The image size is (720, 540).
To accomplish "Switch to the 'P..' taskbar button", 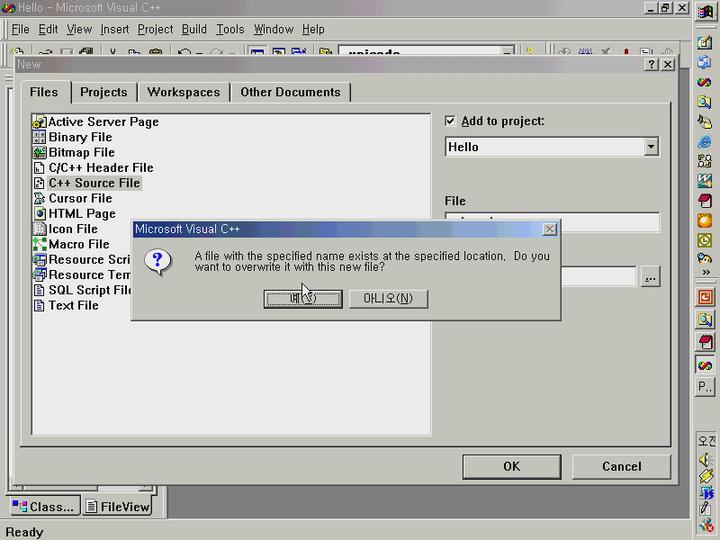I will click(705, 387).
